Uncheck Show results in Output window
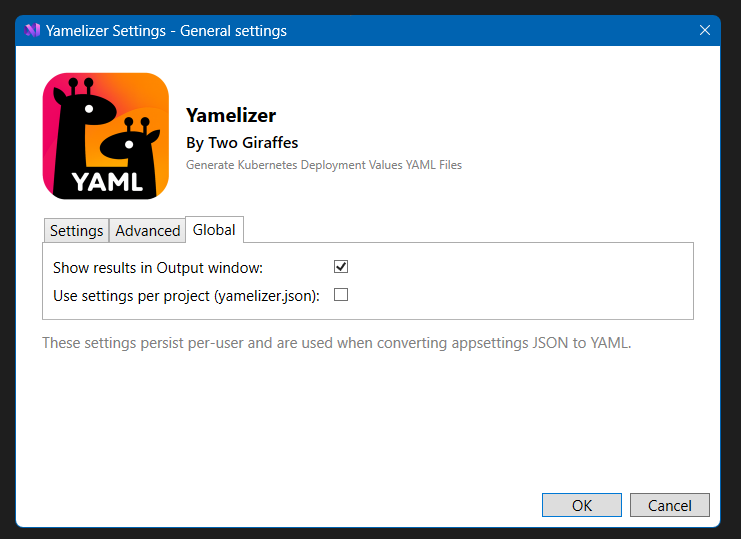The height and width of the screenshot is (539, 741). coord(341,267)
